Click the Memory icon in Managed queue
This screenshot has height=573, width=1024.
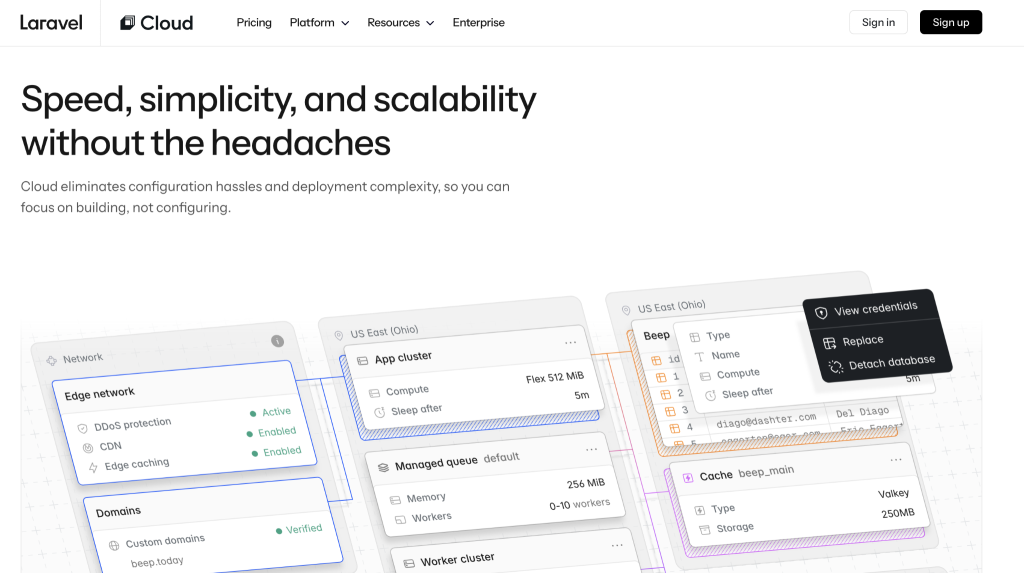tap(395, 500)
